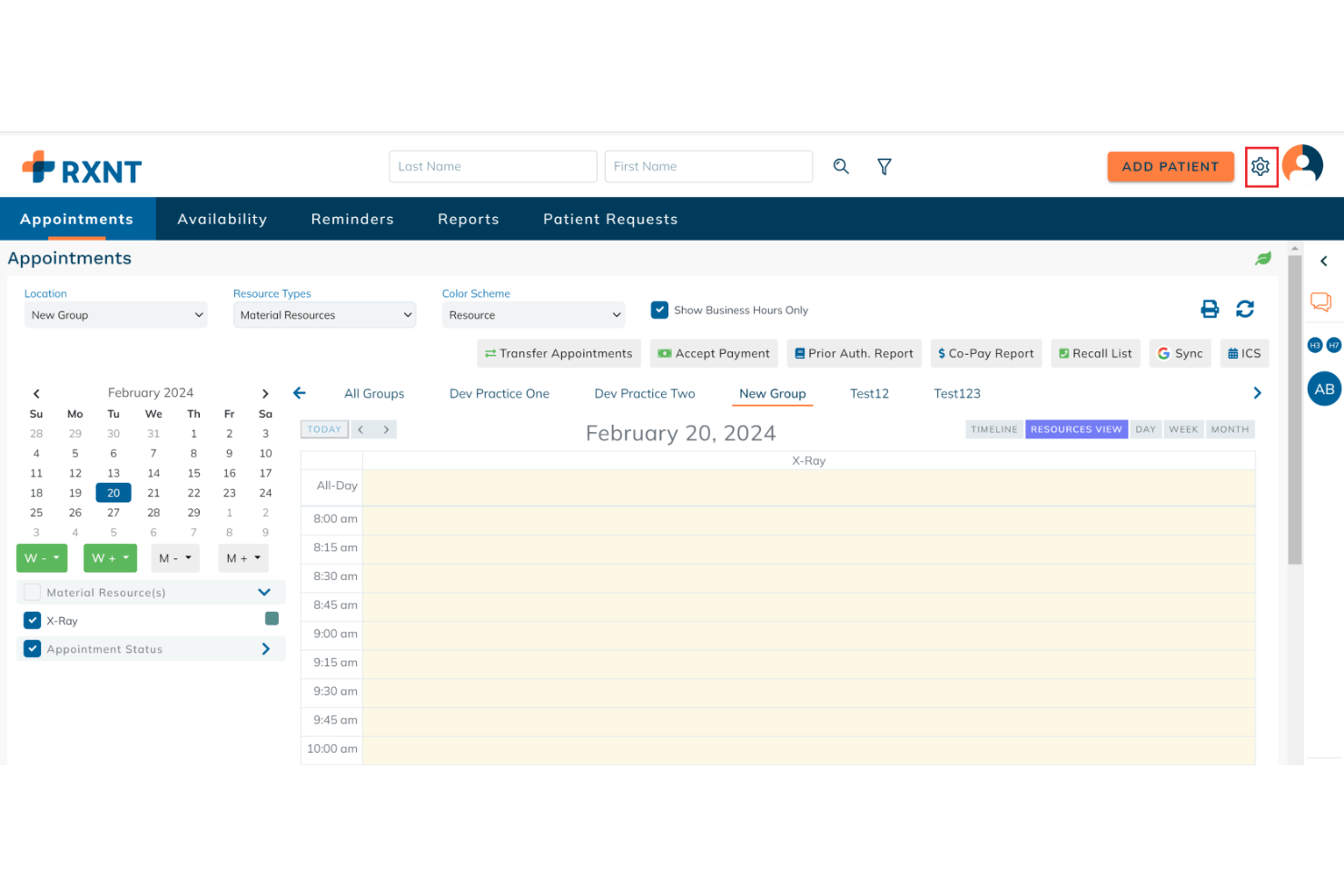The height and width of the screenshot is (896, 1344).
Task: Open Prior Auth. Report
Action: [855, 353]
